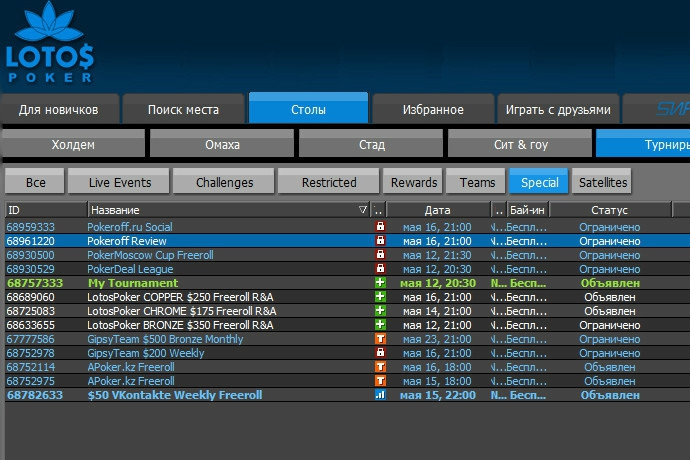Click lock icon beside PokerMoscow Cup Freeroll

coord(380,255)
